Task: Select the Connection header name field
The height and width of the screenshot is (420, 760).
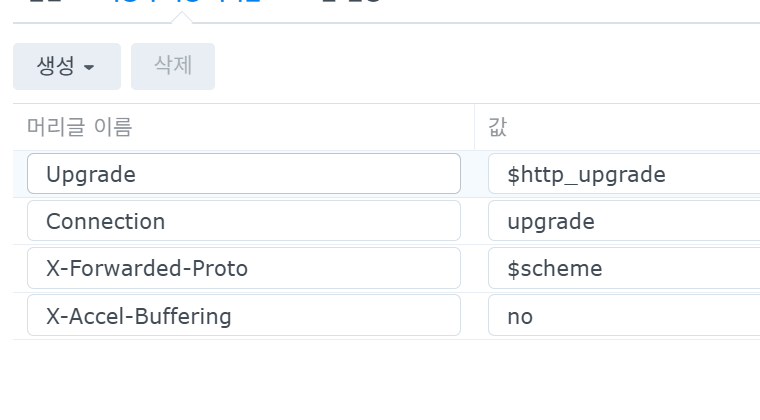Action: [243, 221]
